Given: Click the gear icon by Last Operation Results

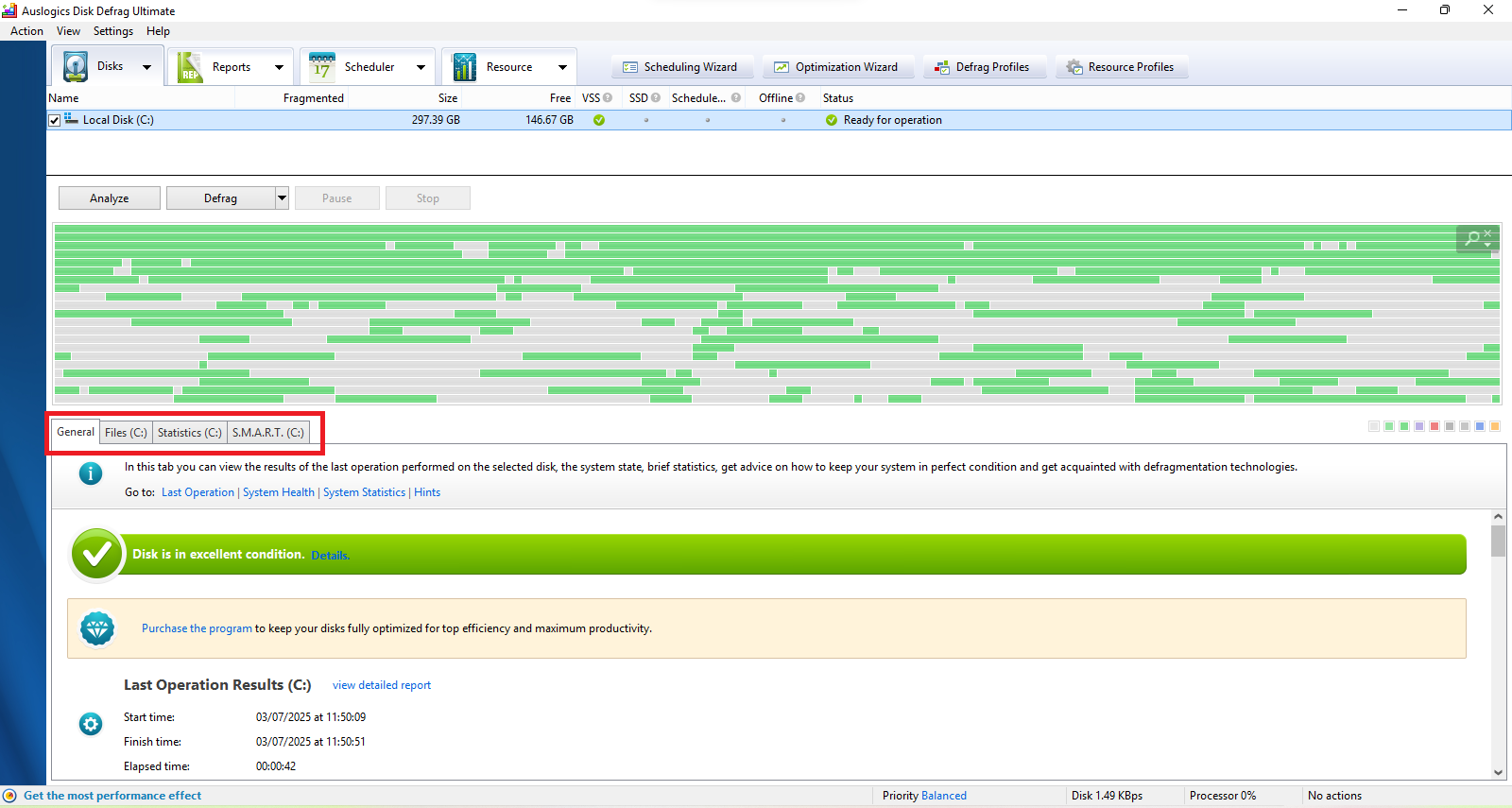Looking at the screenshot, I should pos(91,725).
